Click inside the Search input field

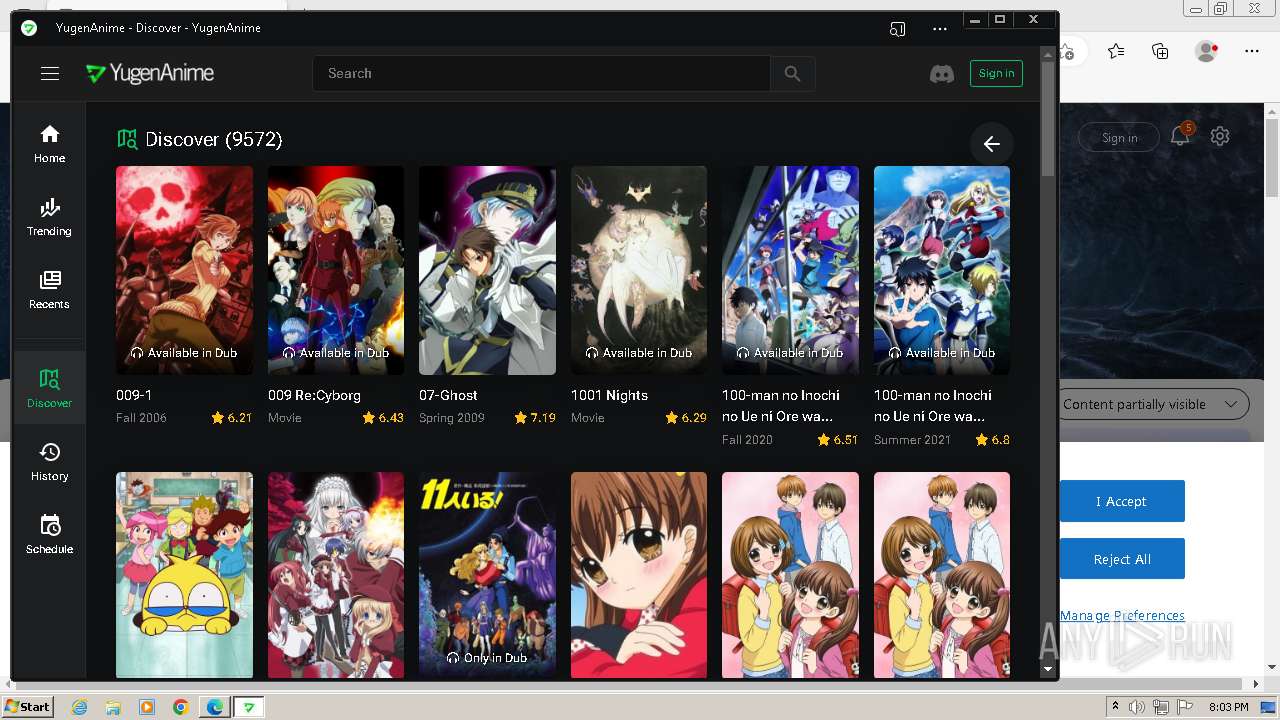(541, 73)
